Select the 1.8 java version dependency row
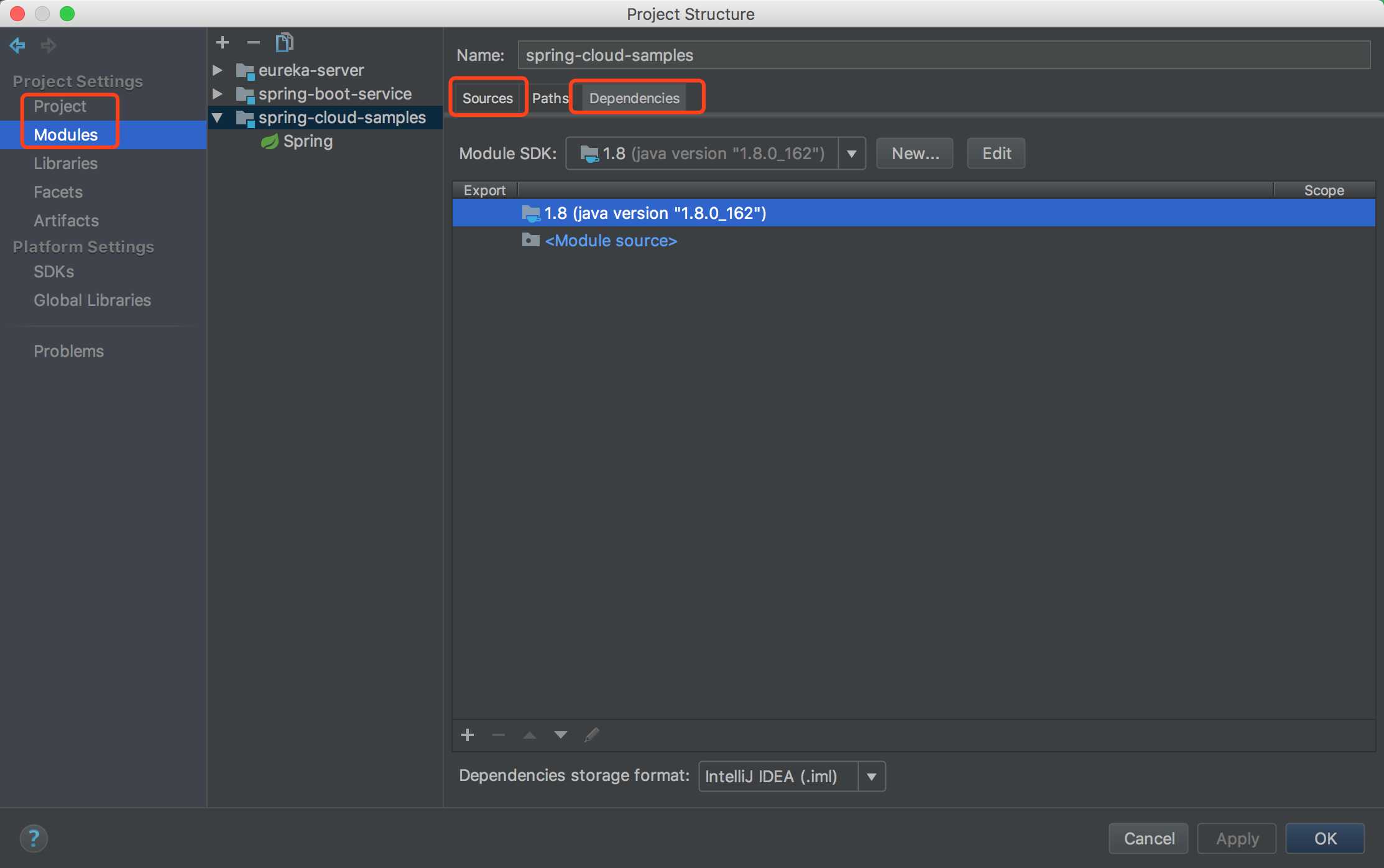Image resolution: width=1384 pixels, height=868 pixels. click(914, 213)
